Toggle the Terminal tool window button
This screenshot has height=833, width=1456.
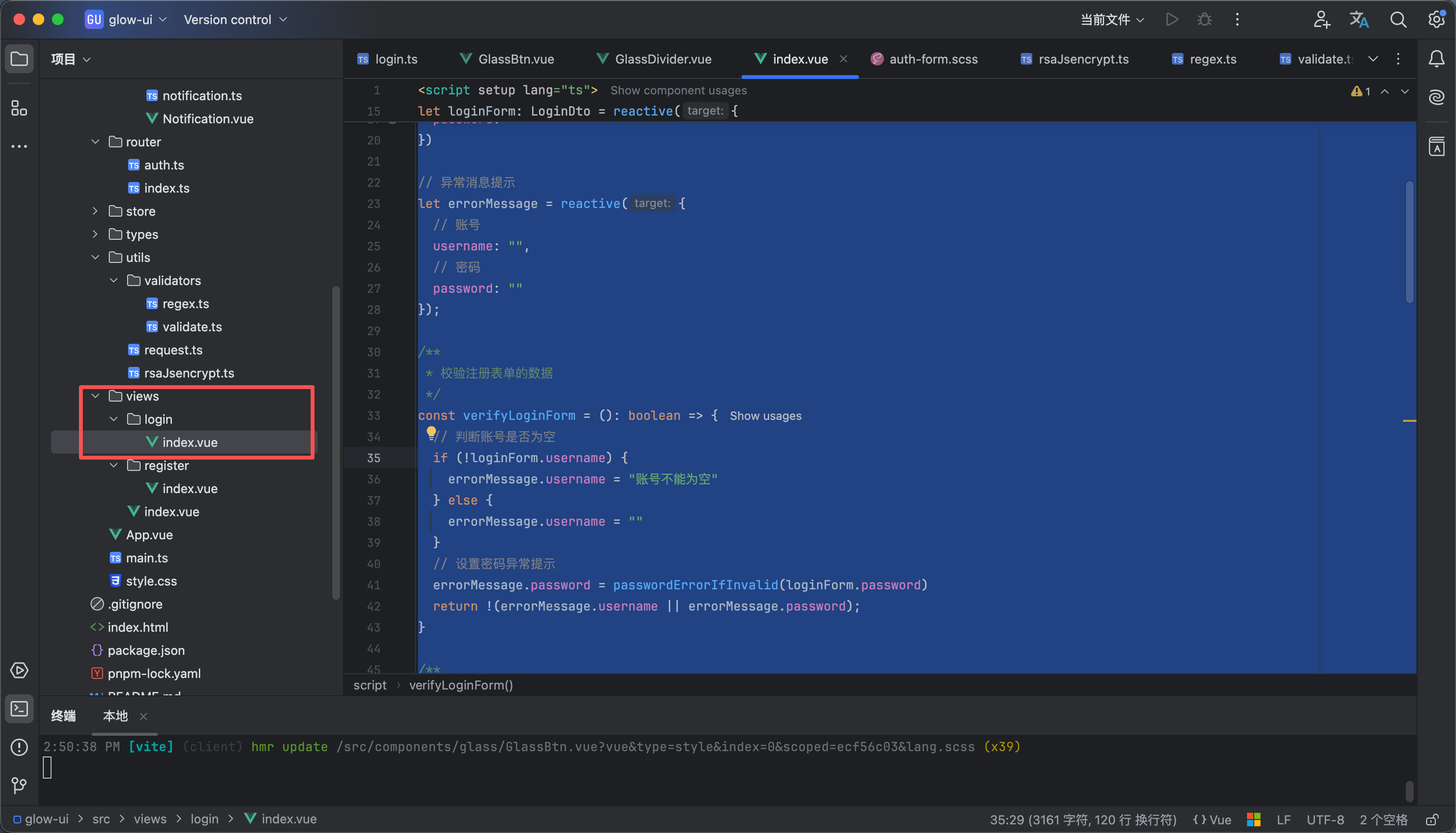pyautogui.click(x=19, y=709)
